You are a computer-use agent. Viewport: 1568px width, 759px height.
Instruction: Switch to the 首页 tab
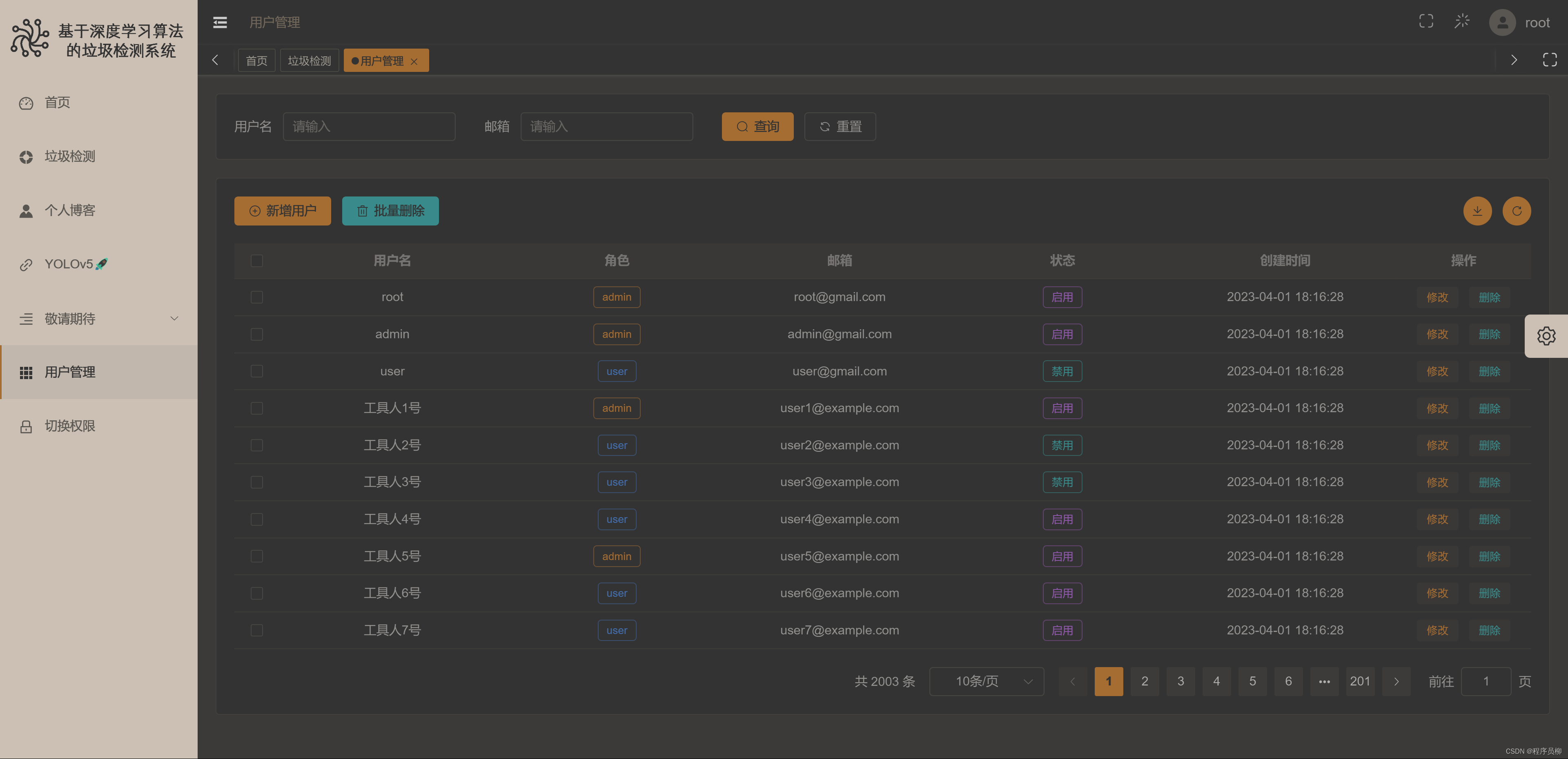pos(256,60)
